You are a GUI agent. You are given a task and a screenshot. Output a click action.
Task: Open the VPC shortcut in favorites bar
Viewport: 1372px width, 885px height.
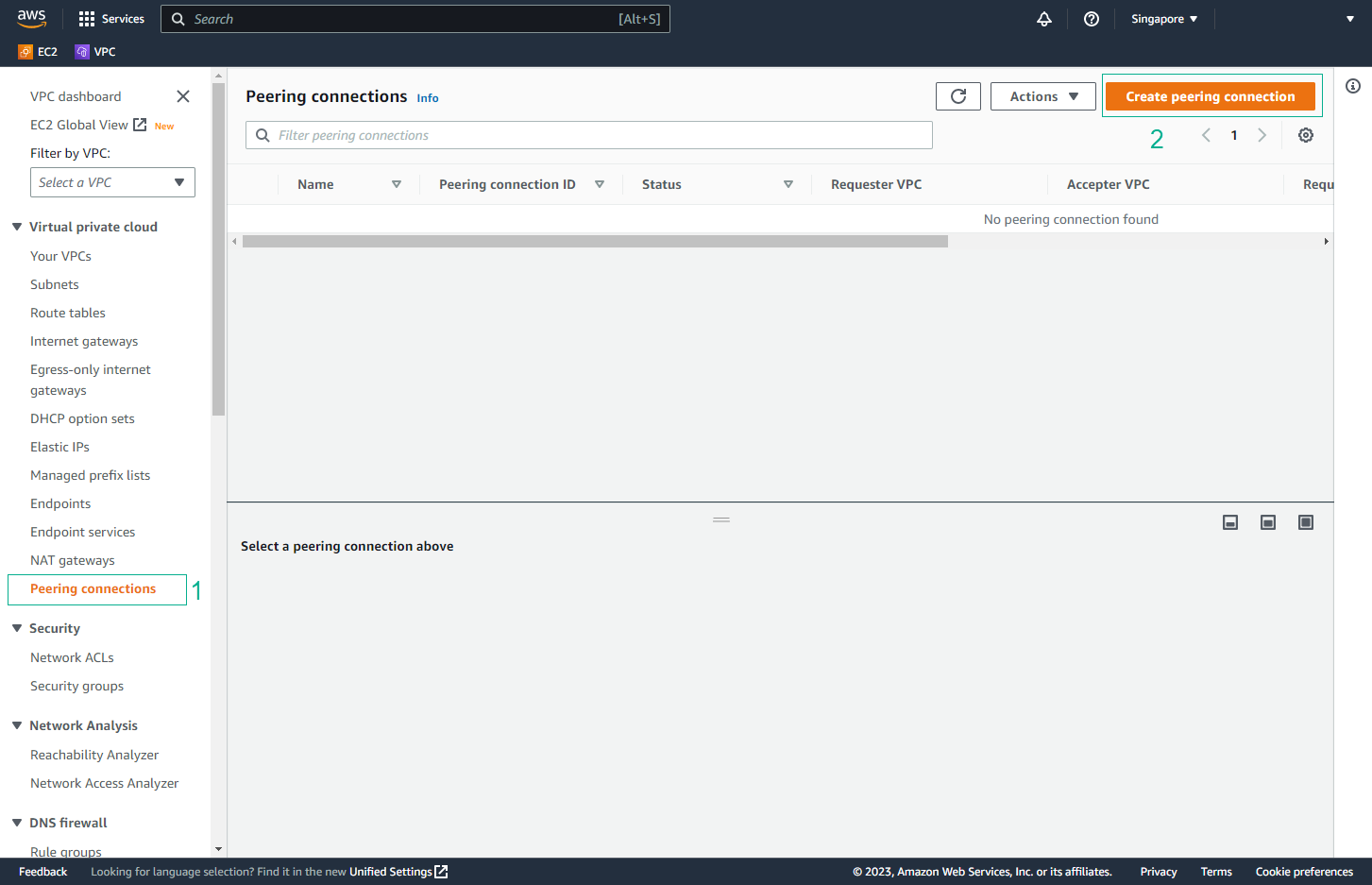[95, 52]
